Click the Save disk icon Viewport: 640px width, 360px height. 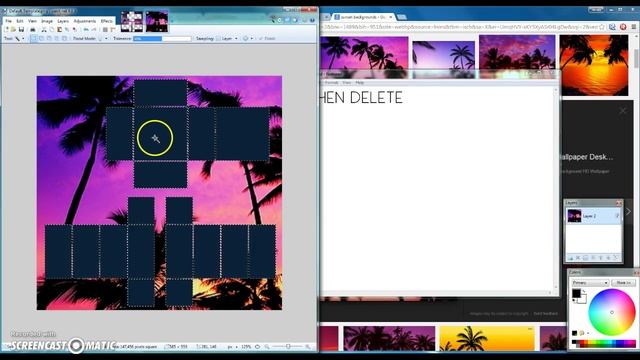(21, 29)
